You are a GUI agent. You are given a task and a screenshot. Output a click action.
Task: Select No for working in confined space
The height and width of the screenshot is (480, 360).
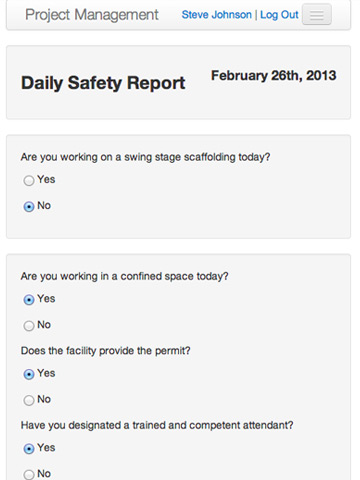click(29, 326)
